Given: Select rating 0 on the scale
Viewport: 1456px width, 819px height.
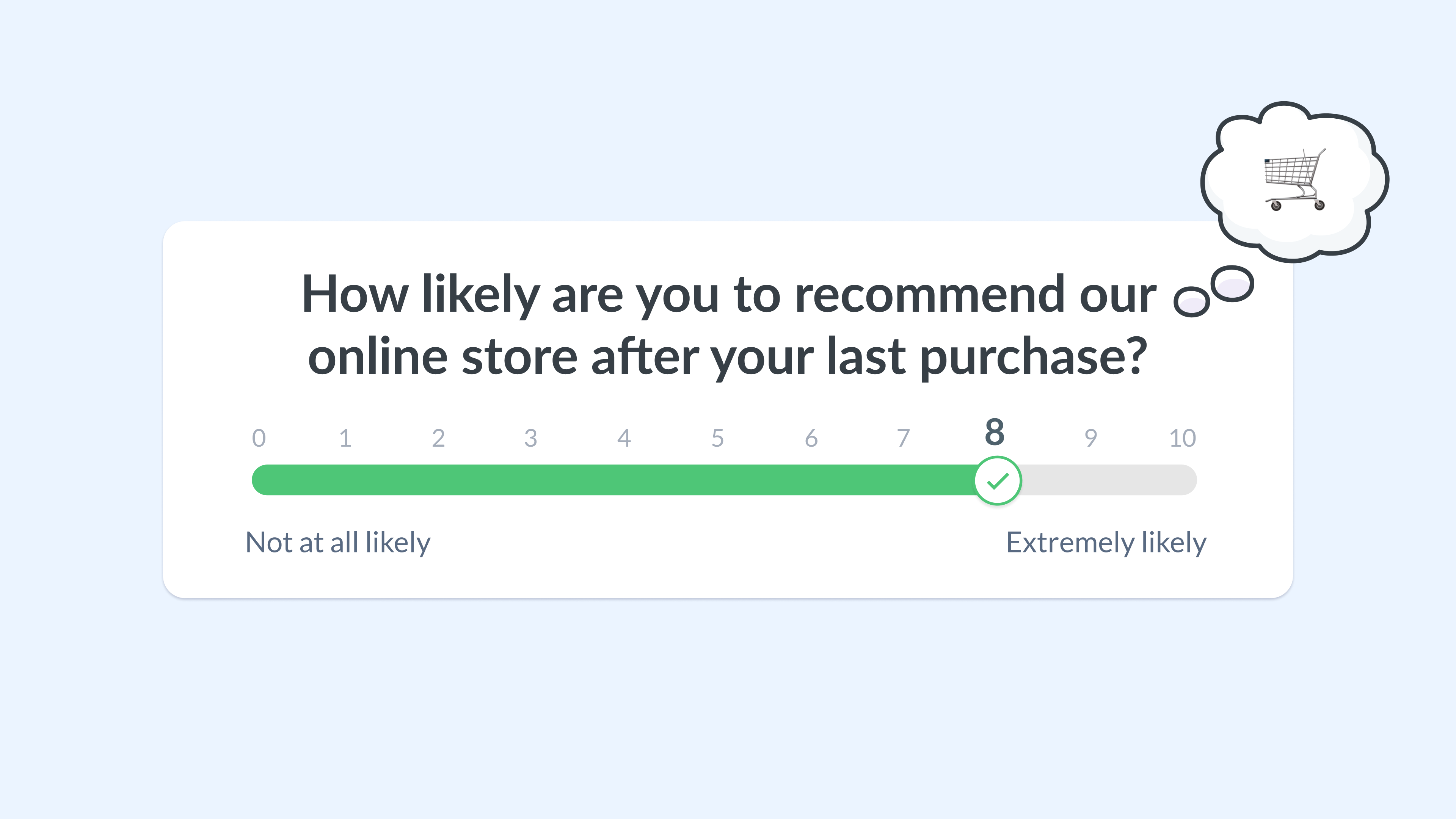Looking at the screenshot, I should coord(259,438).
